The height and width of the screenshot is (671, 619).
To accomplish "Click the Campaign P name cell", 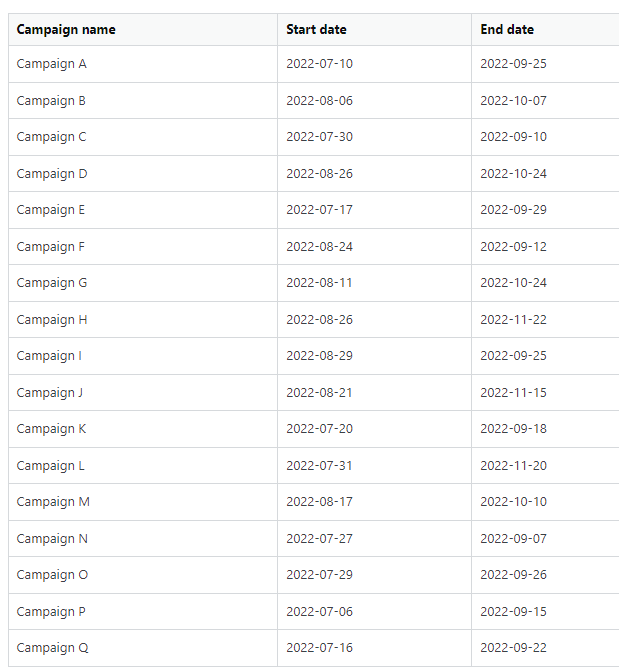I will pyautogui.click(x=52, y=611).
